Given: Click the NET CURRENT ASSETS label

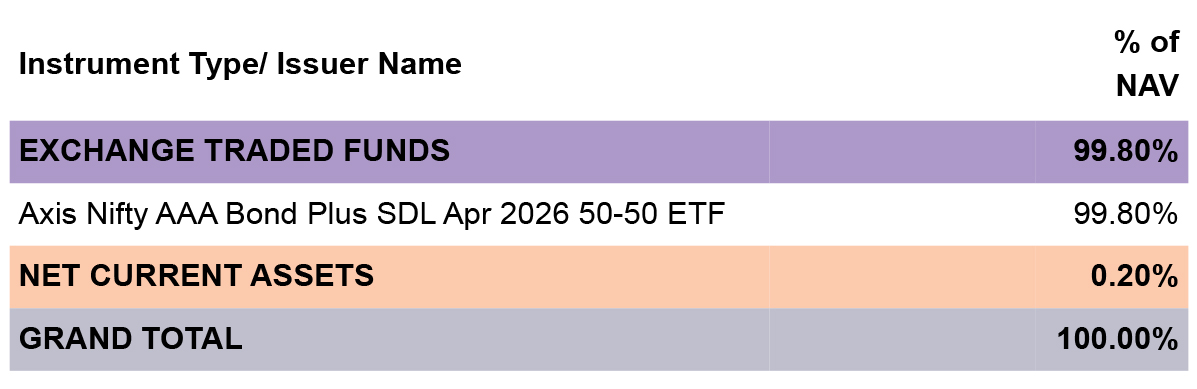Looking at the screenshot, I should click(196, 275).
